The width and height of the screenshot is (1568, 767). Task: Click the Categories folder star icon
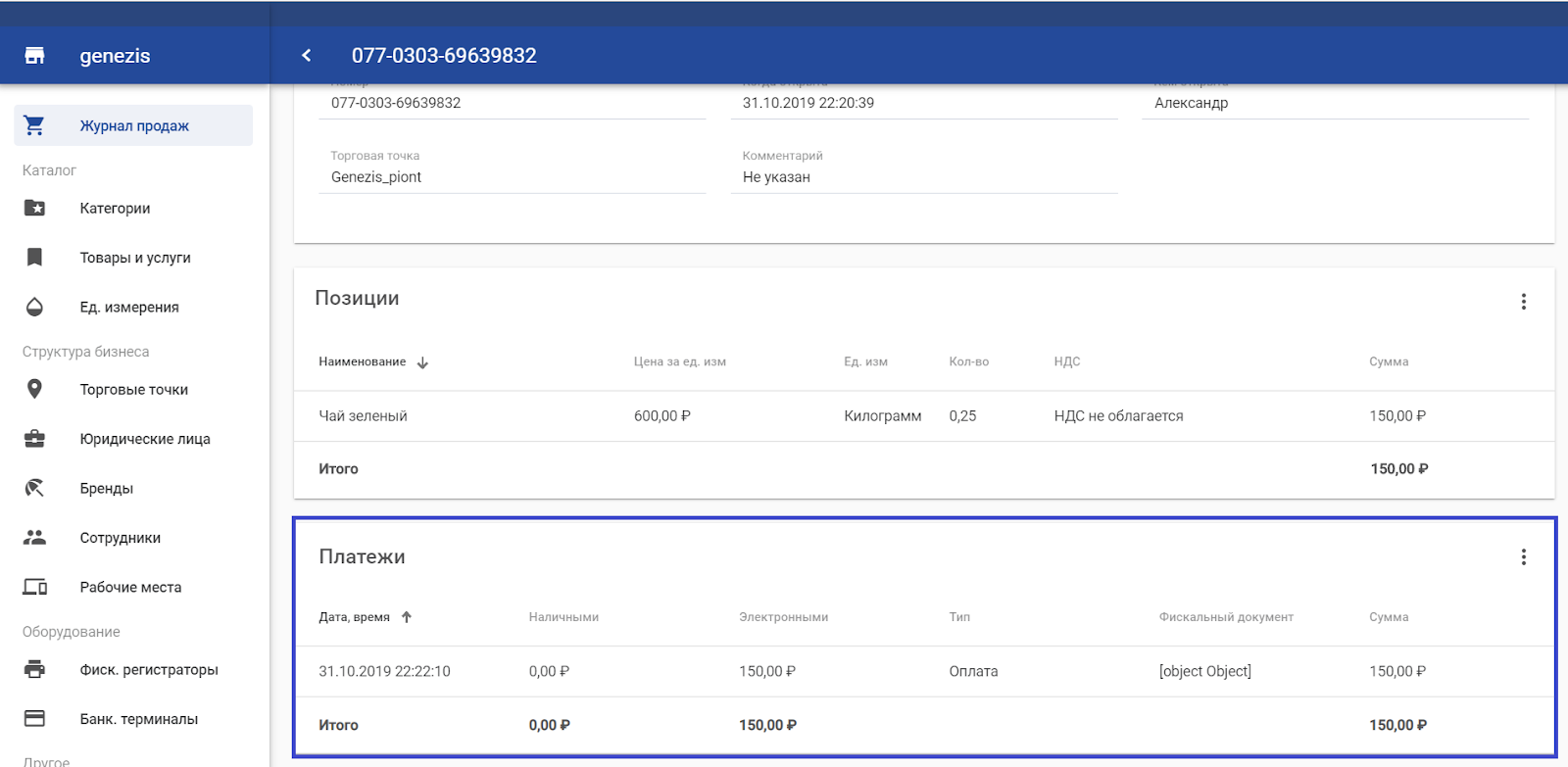click(x=34, y=208)
